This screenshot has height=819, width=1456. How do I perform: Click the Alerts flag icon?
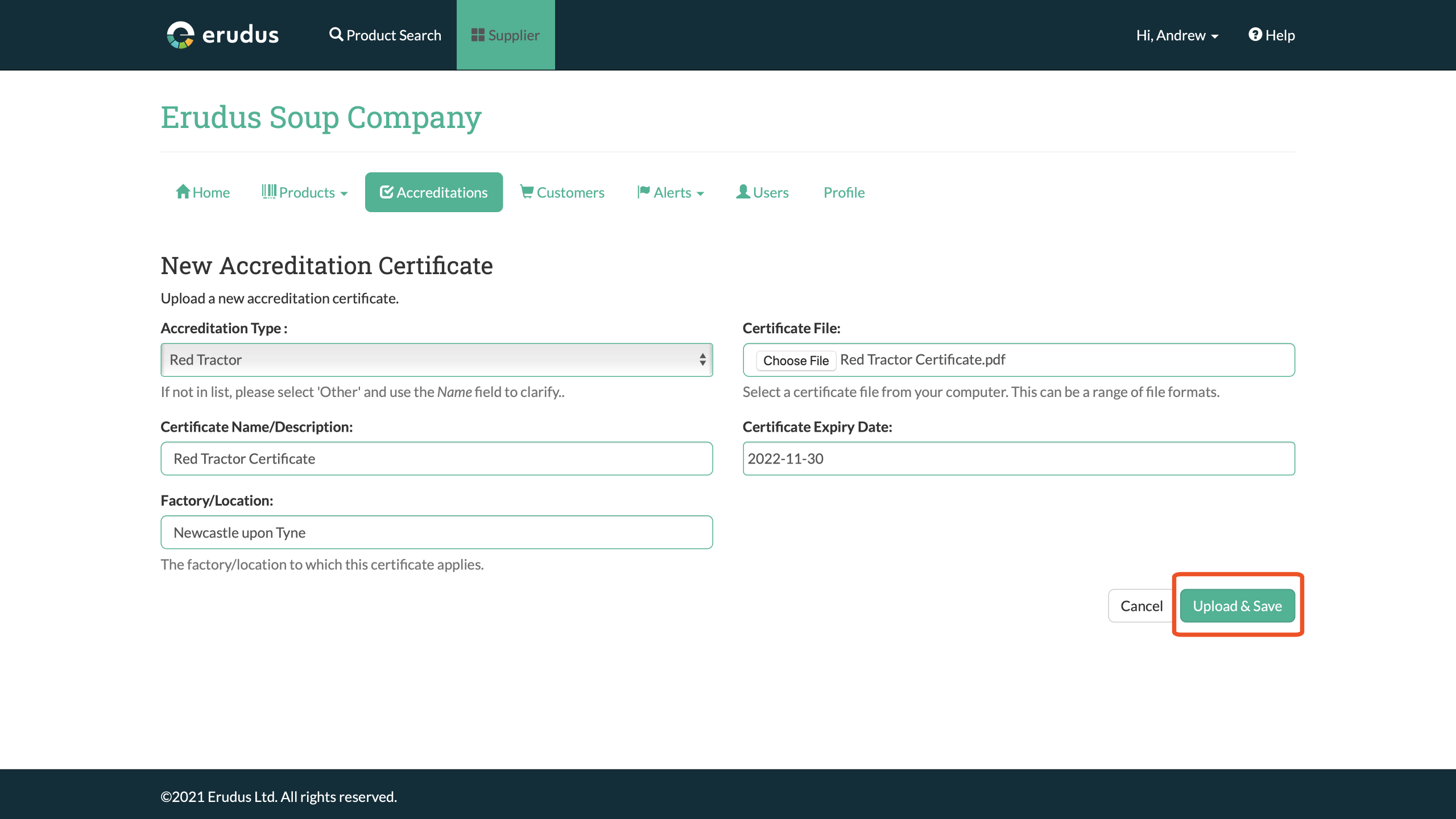(x=643, y=192)
